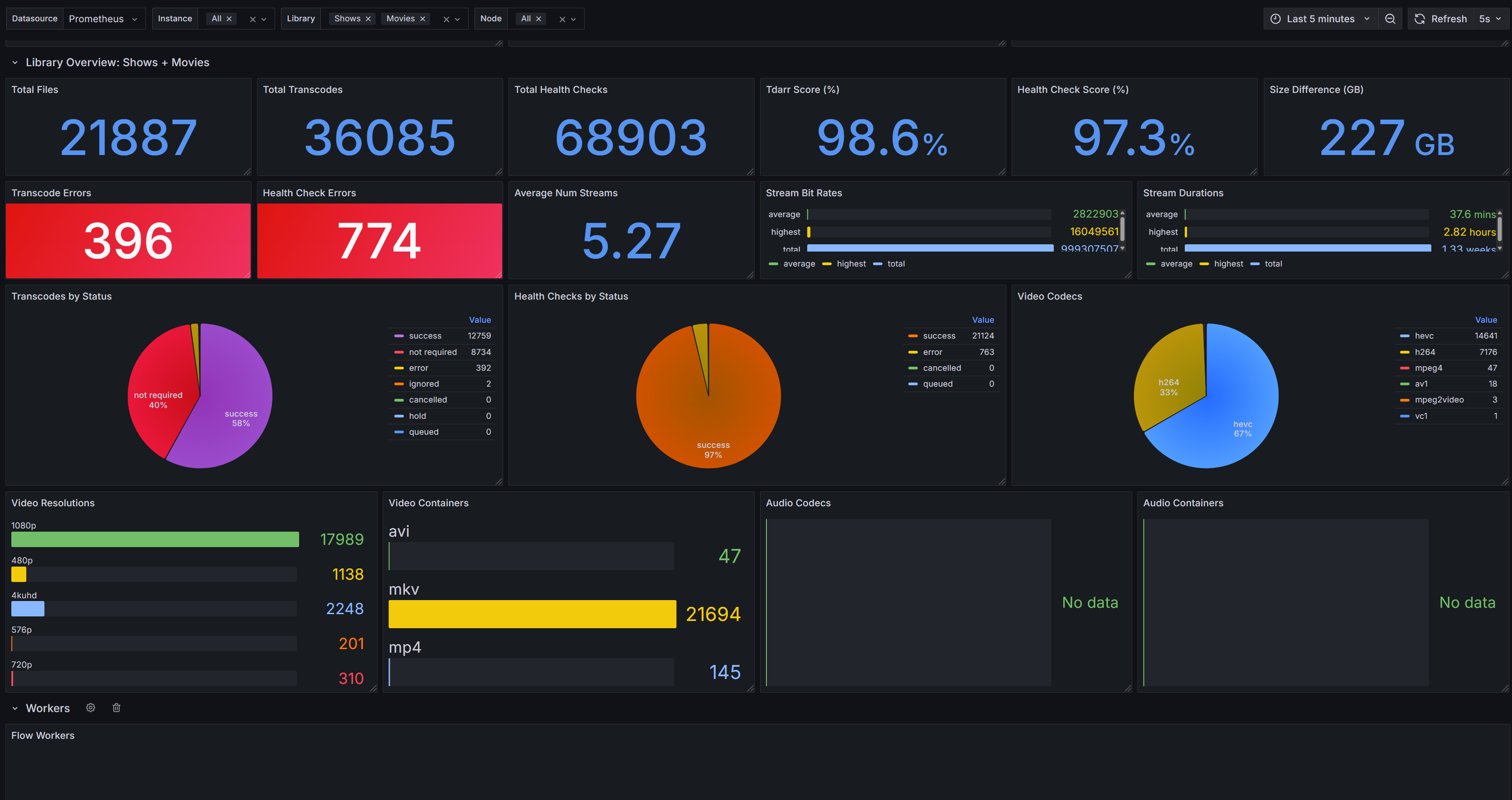This screenshot has height=800, width=1512.
Task: Remove the Movies library filter tag
Action: 422,19
